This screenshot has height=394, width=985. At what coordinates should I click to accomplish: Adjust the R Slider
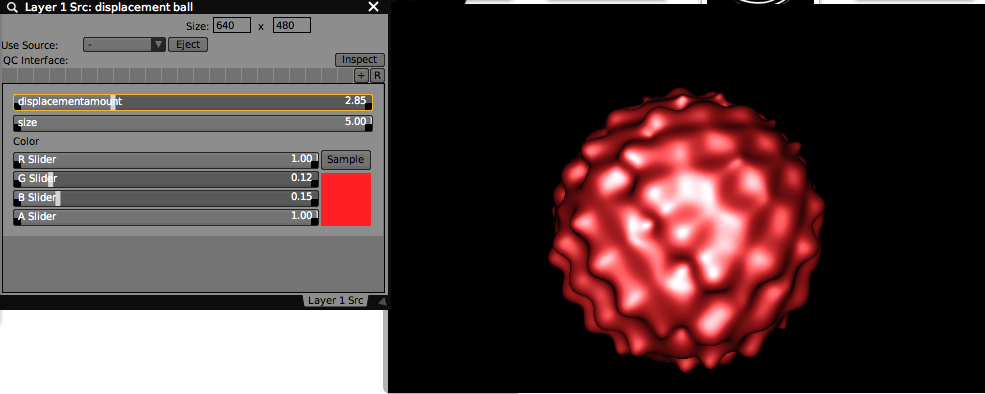(166, 160)
